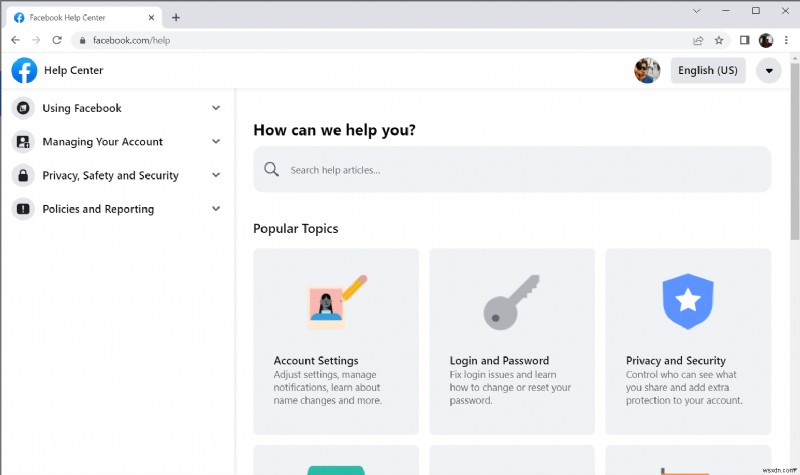This screenshot has width=800, height=475.
Task: Bookmark this page with the star icon
Action: coord(719,40)
